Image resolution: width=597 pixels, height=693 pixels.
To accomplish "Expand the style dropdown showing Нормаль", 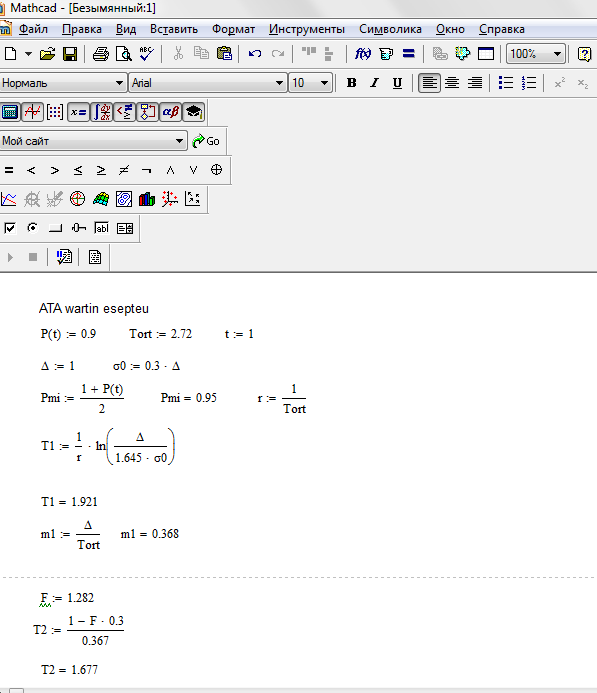I will pos(119,83).
